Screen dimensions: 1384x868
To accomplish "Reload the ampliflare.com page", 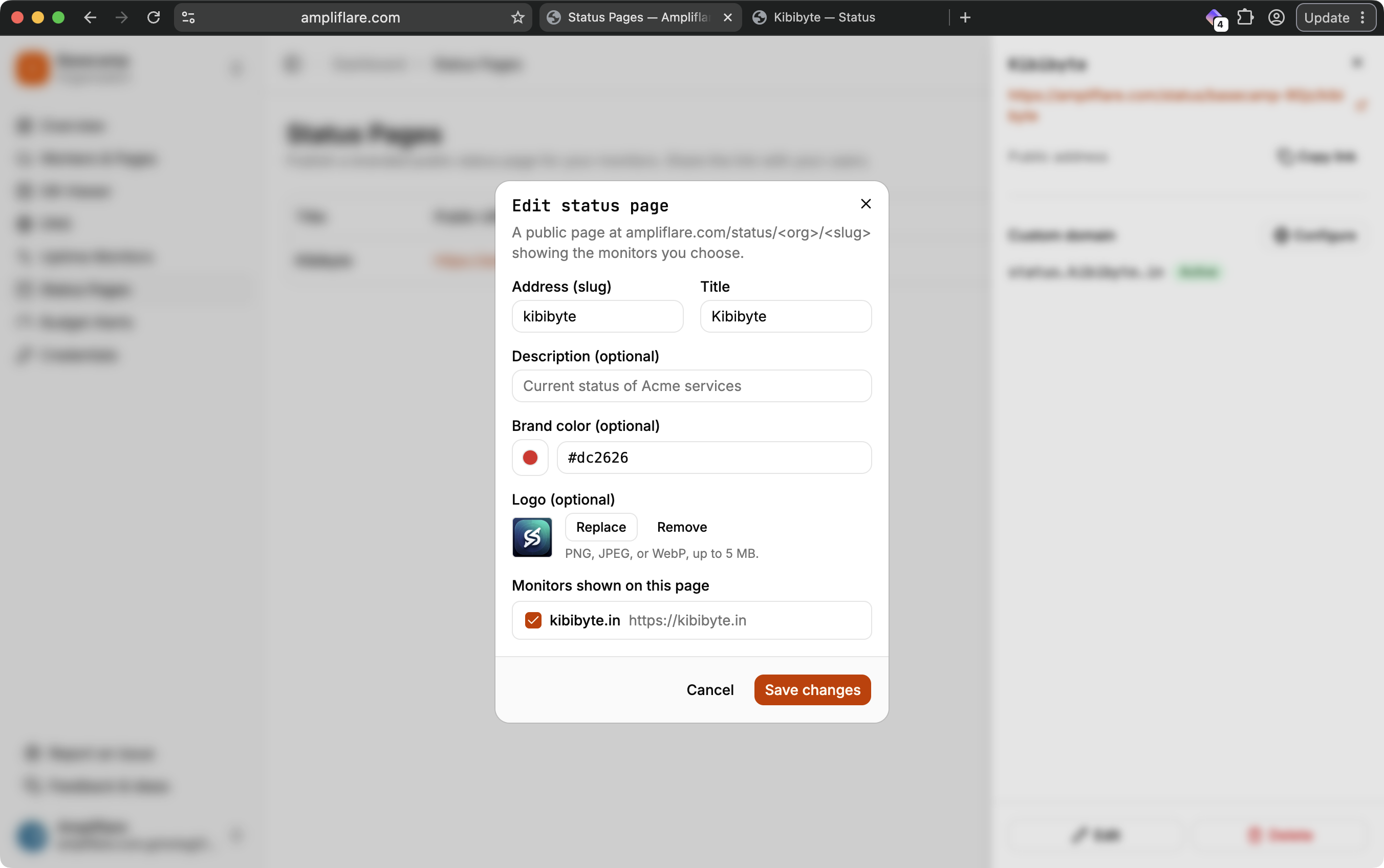I will pyautogui.click(x=153, y=17).
